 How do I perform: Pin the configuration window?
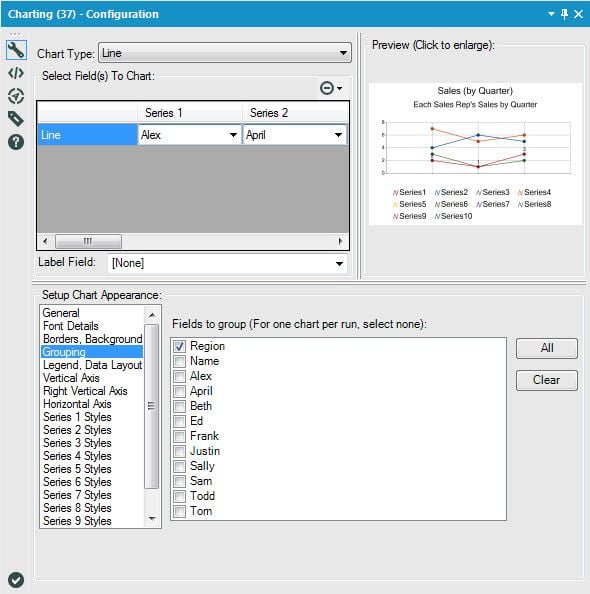[564, 14]
